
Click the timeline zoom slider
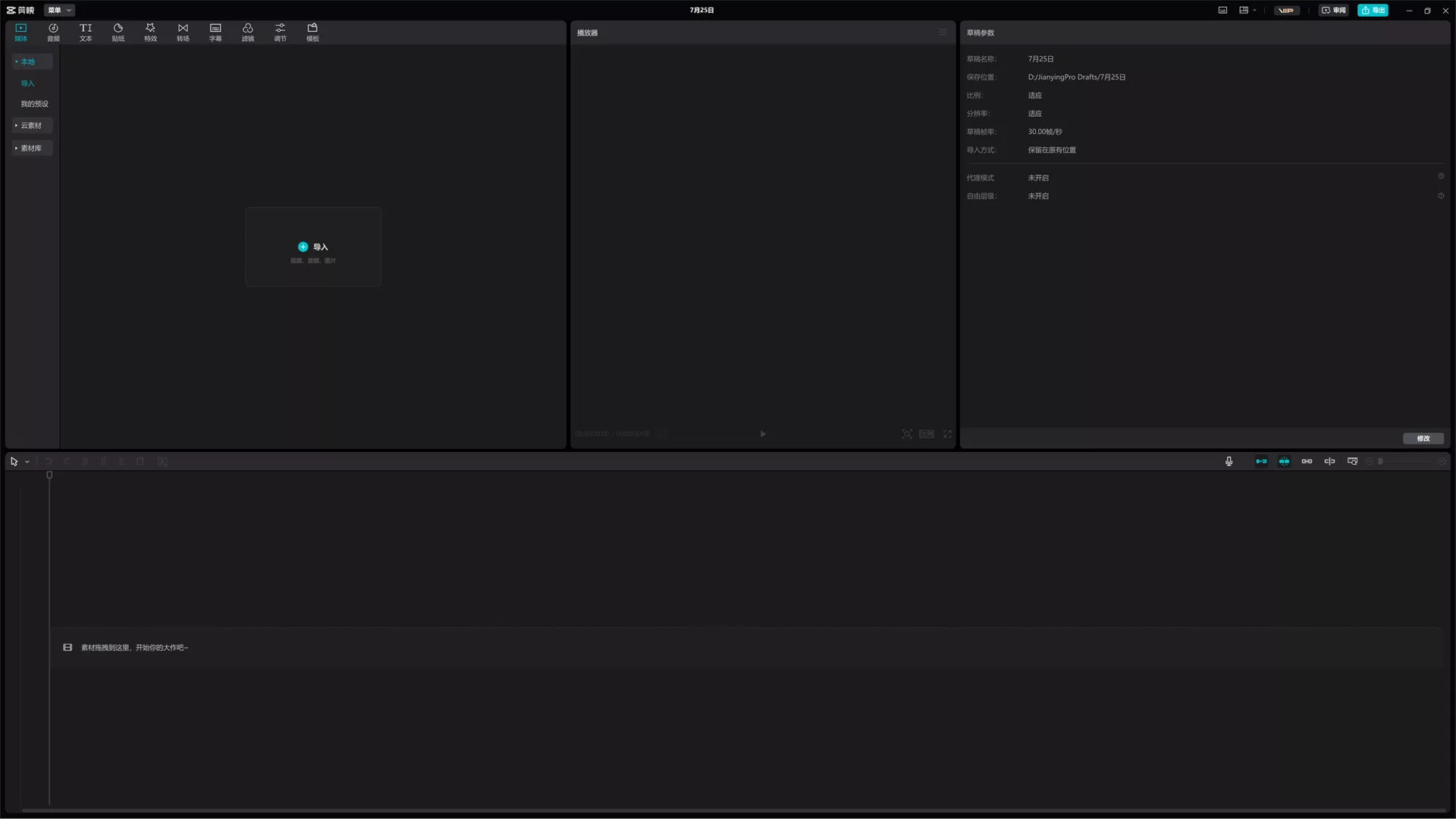[1404, 461]
